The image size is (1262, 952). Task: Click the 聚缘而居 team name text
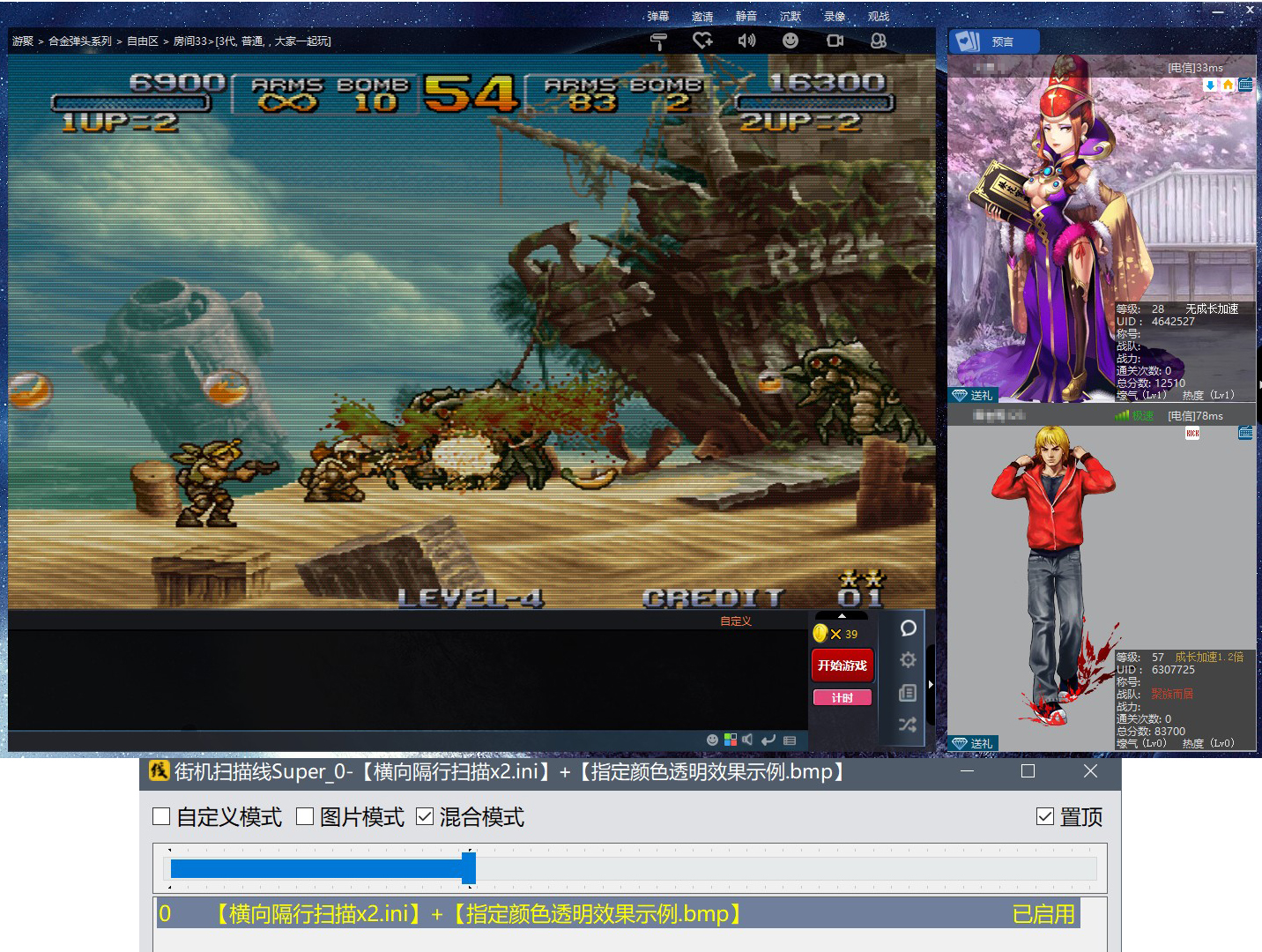click(1172, 694)
